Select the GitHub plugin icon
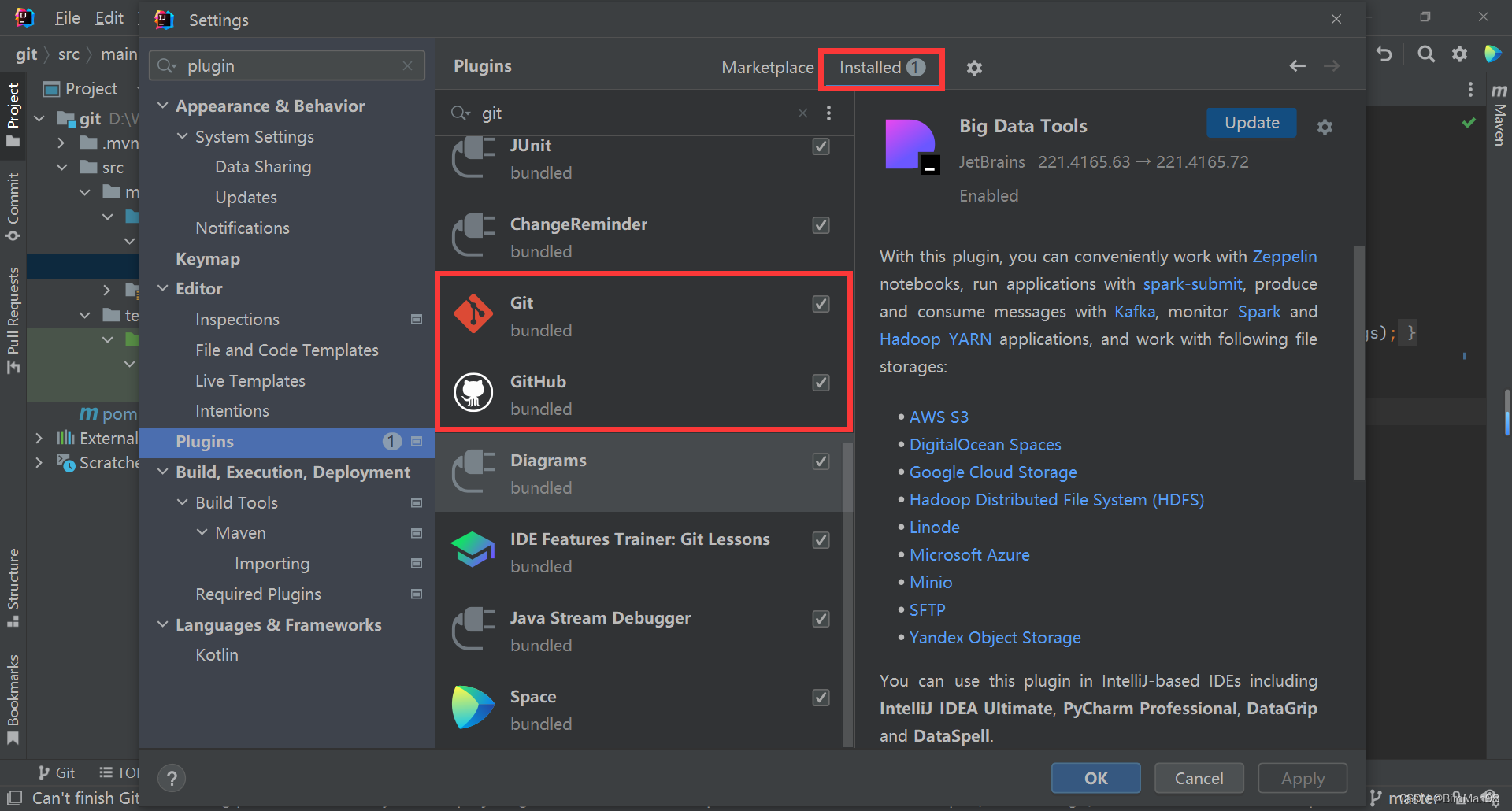1512x811 pixels. click(x=473, y=393)
